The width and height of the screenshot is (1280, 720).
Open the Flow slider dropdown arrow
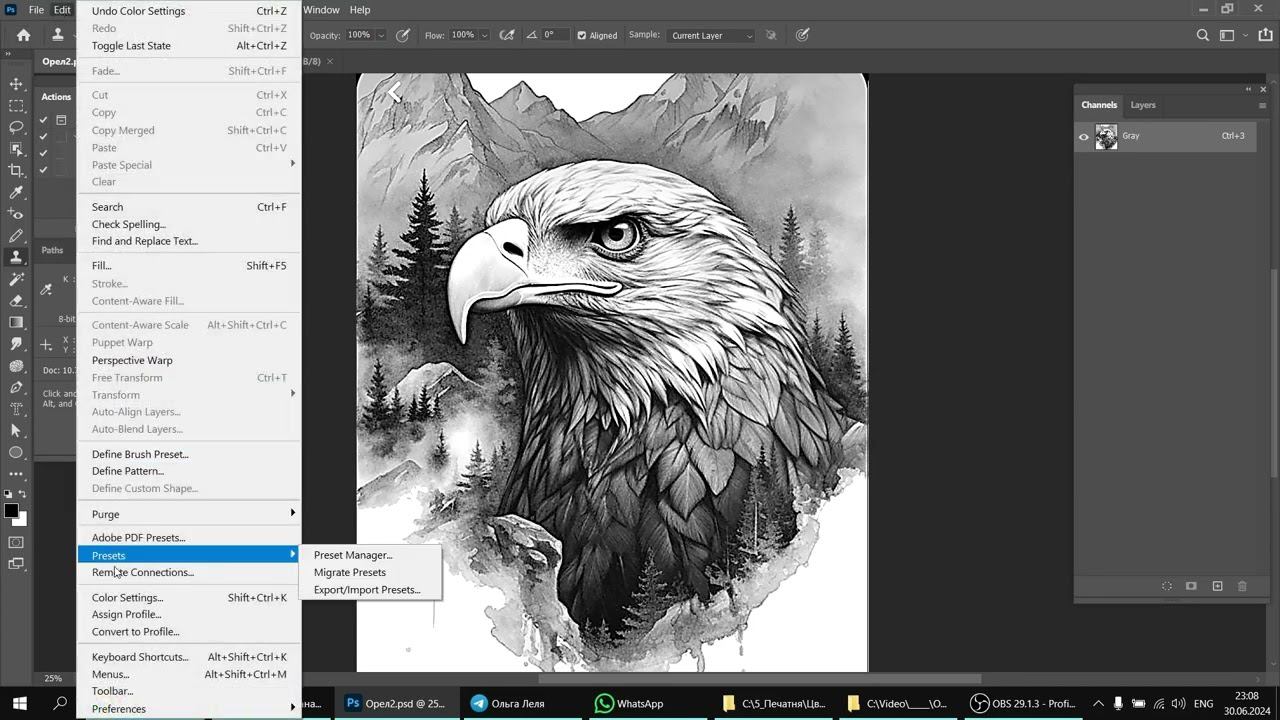click(485, 36)
